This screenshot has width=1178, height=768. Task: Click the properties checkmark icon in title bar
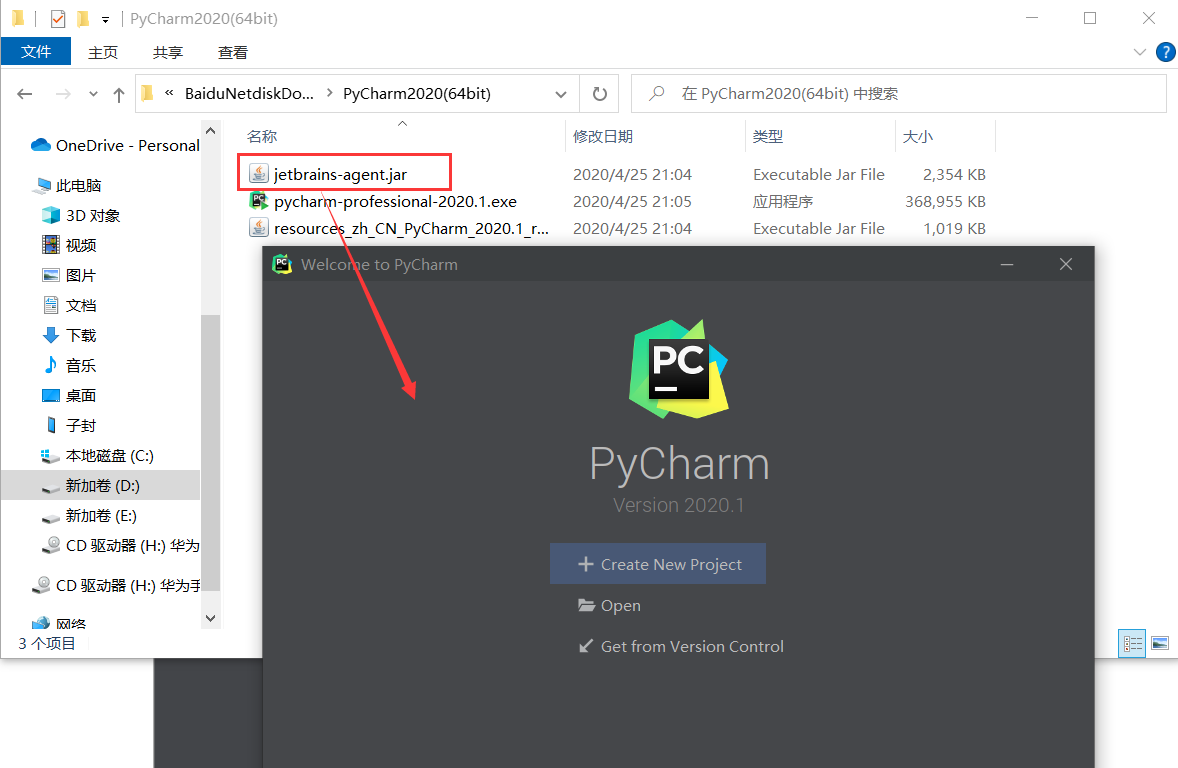tap(58, 18)
